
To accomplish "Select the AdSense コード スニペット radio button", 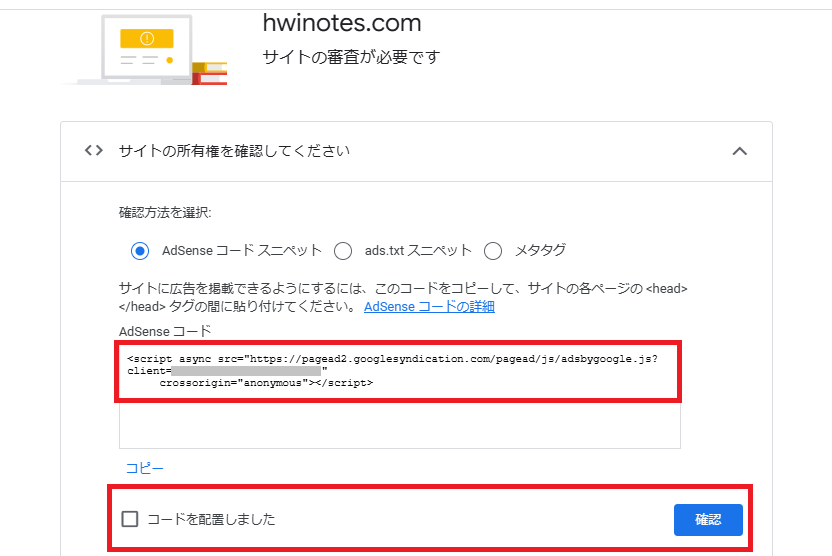I will (140, 251).
